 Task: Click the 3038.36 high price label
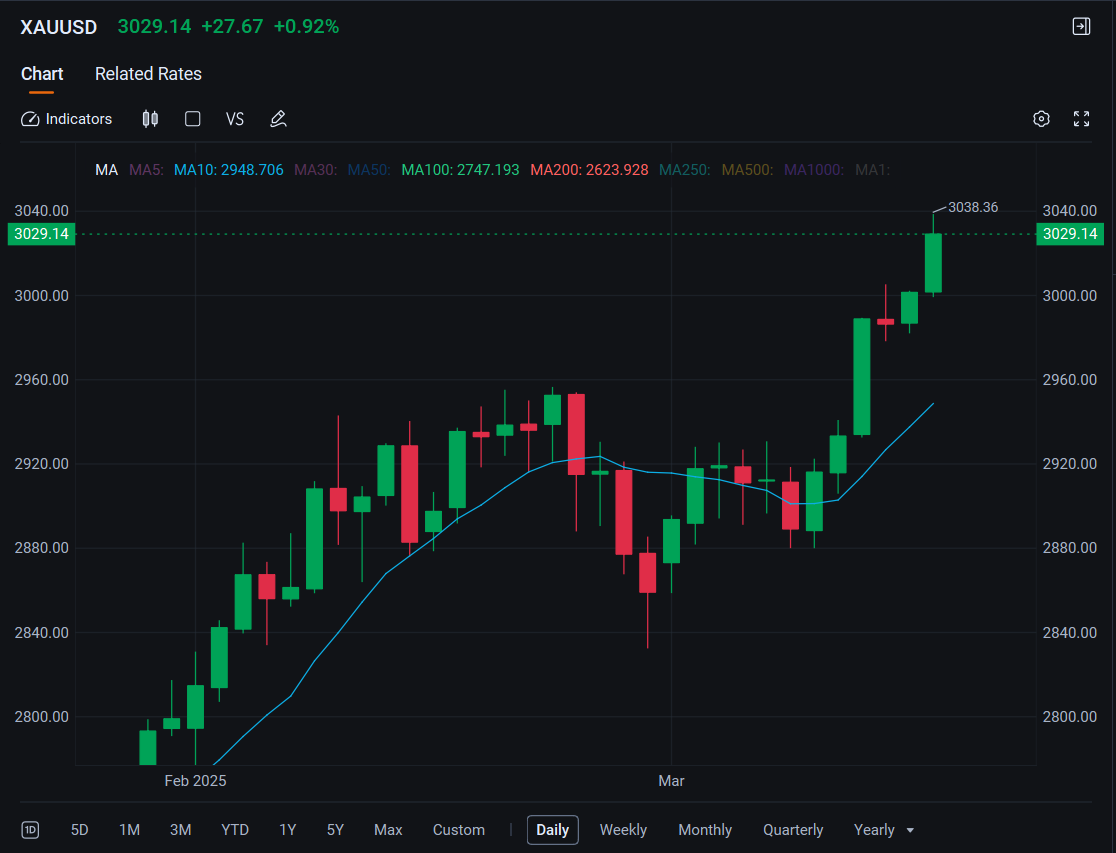pyautogui.click(x=973, y=207)
